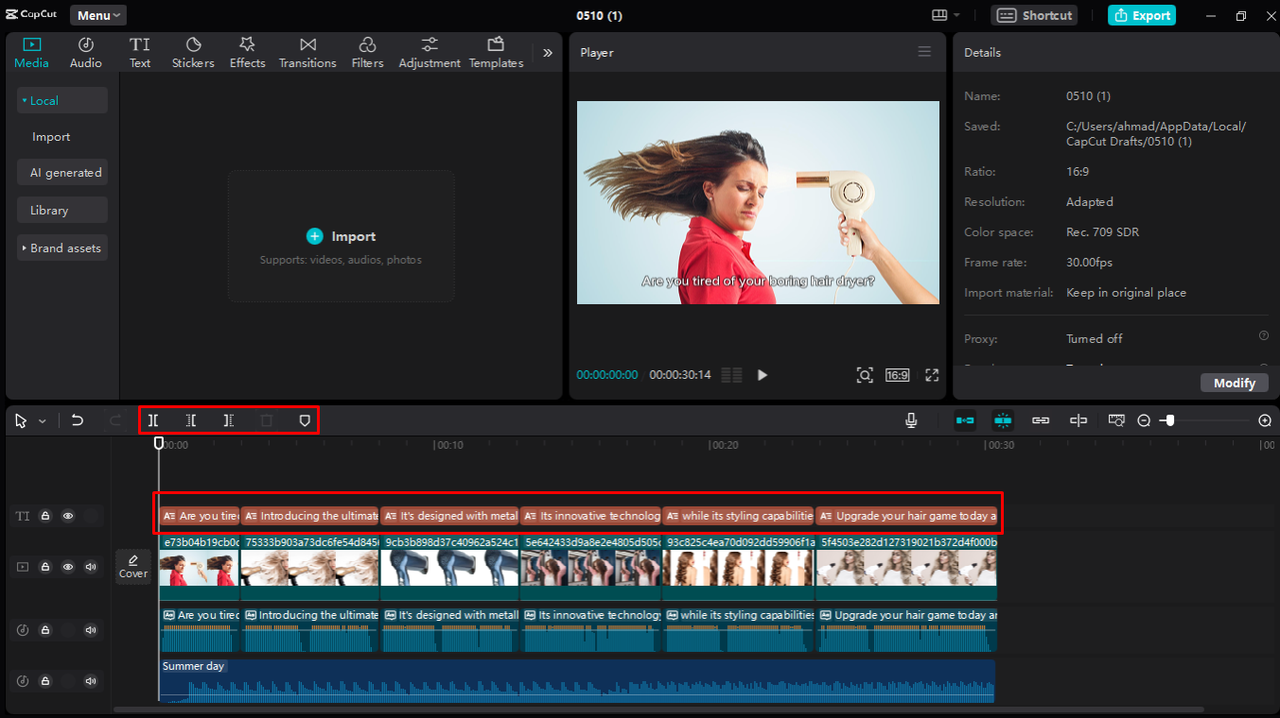Enter fullscreen preview
This screenshot has height=718, width=1280.
(x=932, y=375)
